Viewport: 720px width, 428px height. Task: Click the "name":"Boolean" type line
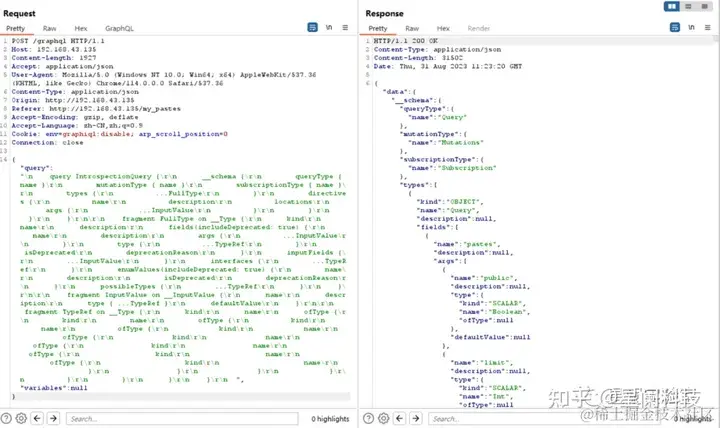495,312
